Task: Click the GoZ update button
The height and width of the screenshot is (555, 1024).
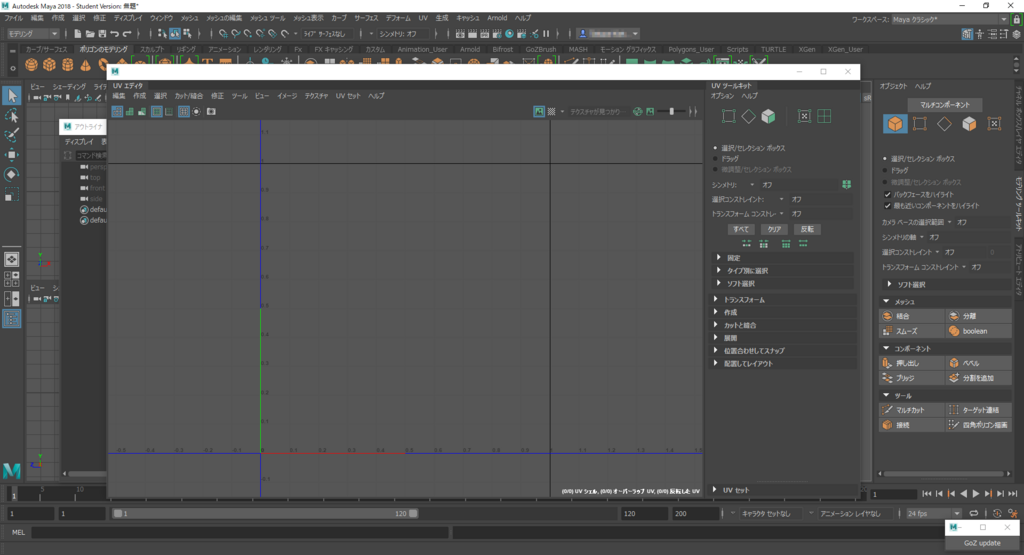Action: 982,543
